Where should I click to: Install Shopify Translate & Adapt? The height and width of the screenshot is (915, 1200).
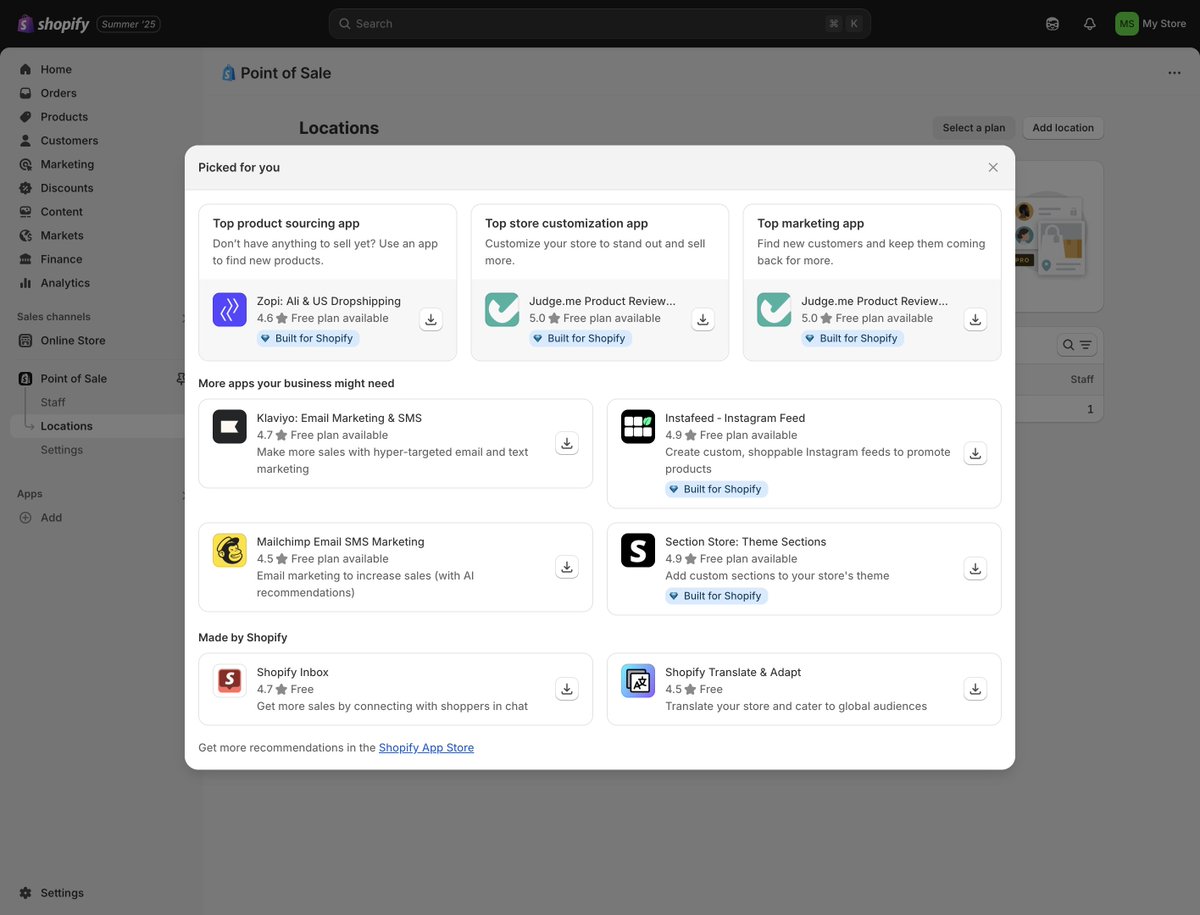point(975,689)
